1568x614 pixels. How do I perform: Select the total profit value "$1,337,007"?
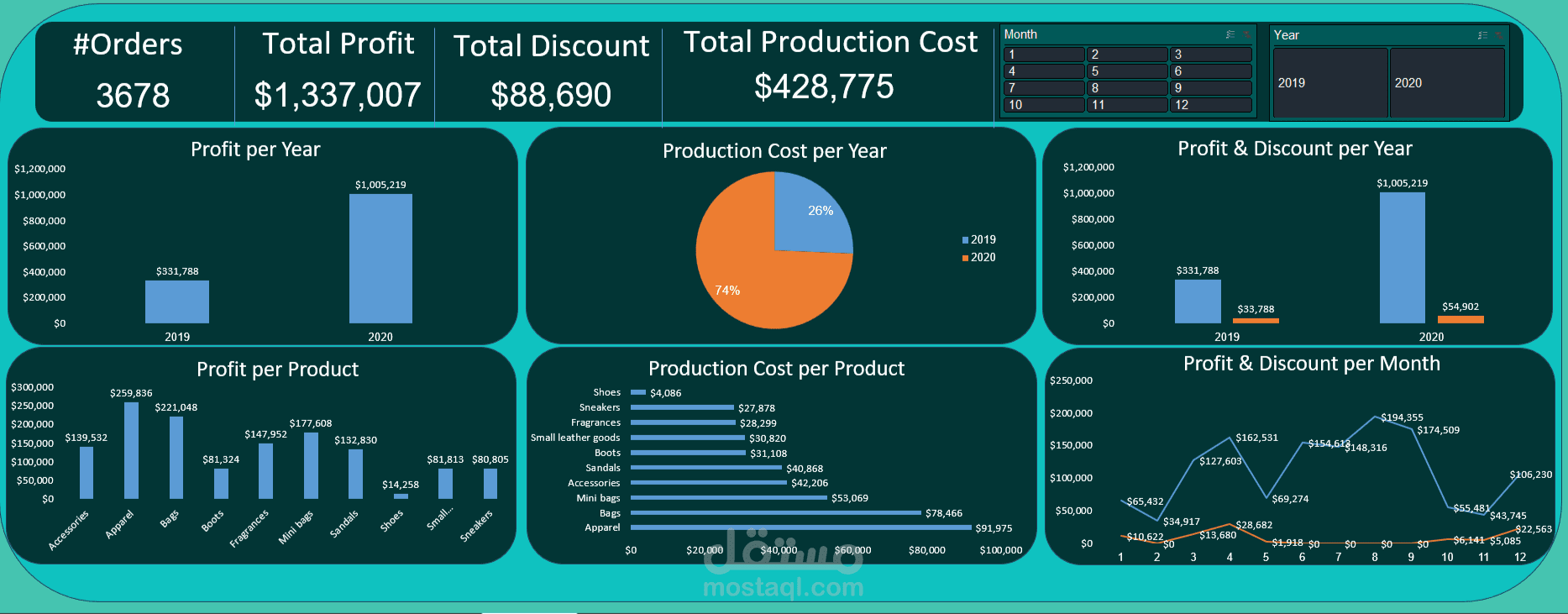(x=338, y=95)
